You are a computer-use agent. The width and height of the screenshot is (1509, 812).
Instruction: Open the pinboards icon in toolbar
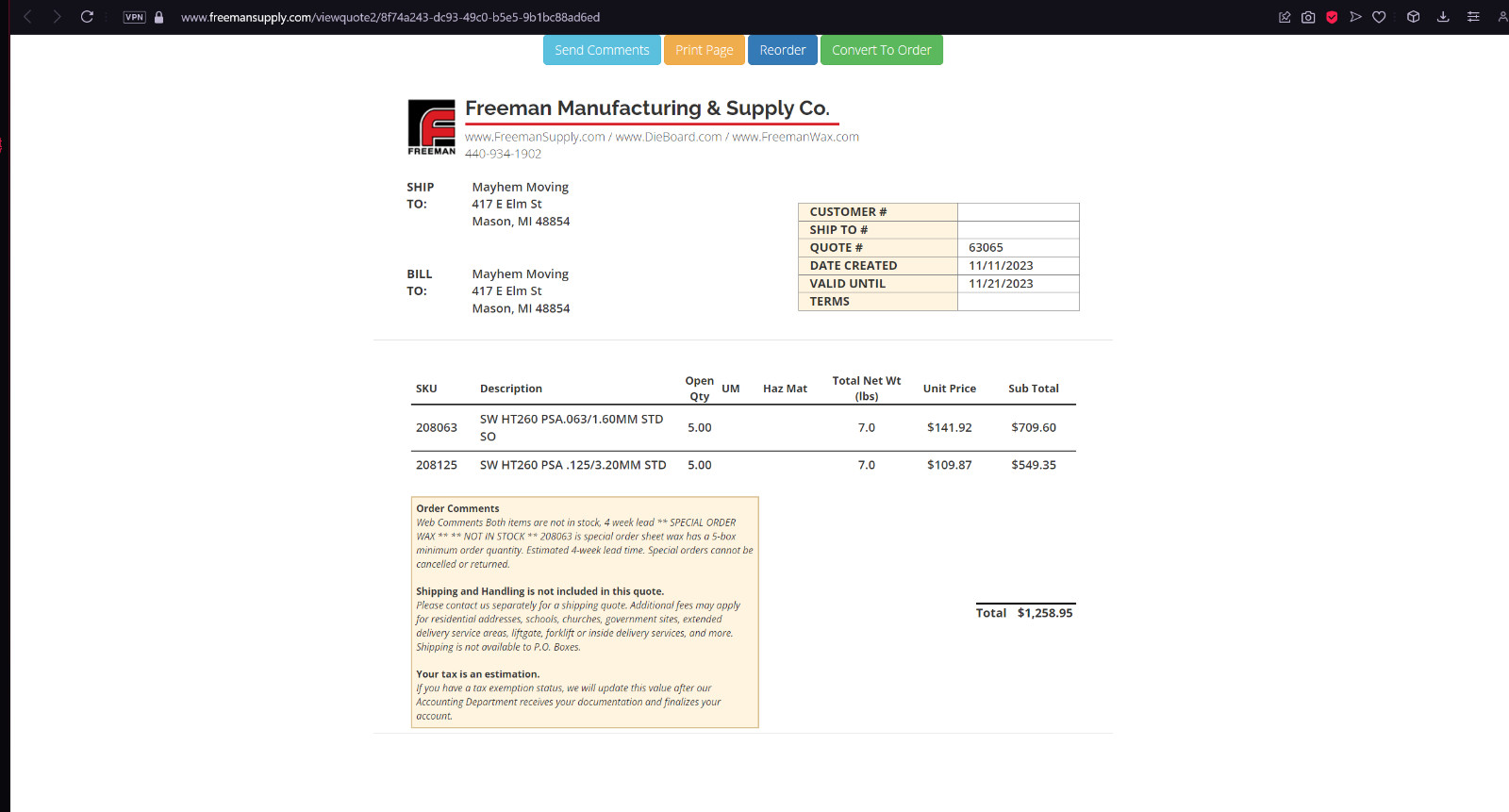point(1285,17)
